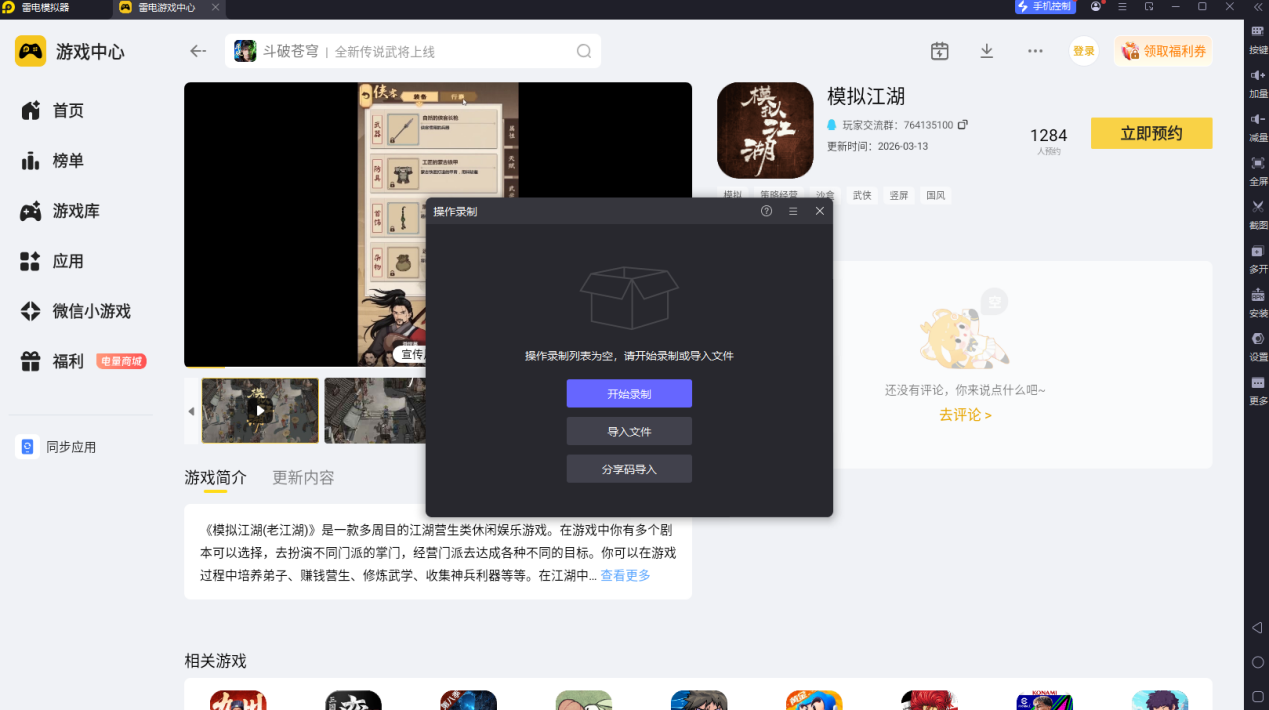Click 领取福利券 coupon button

click(x=1163, y=51)
